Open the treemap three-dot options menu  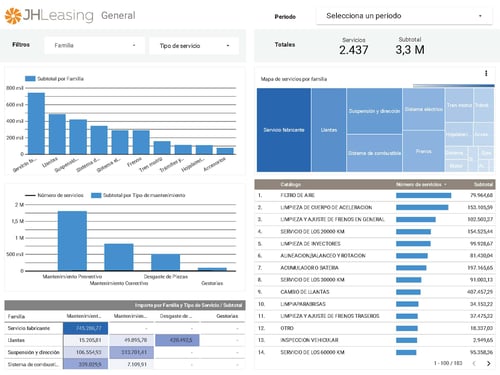point(486,73)
